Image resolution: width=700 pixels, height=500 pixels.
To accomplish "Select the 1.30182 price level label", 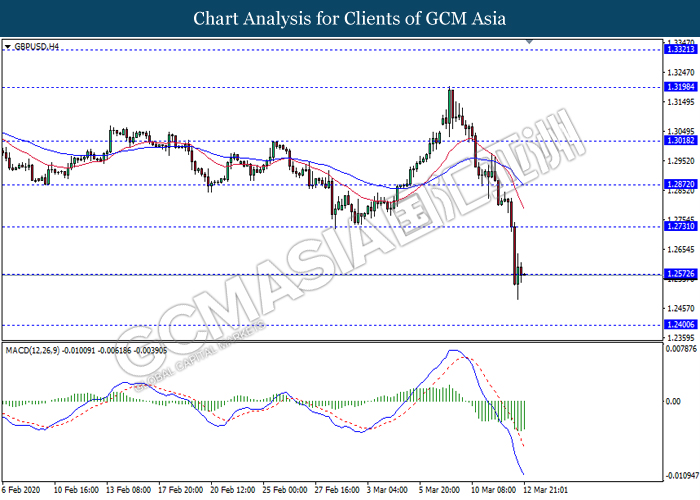I will tap(681, 141).
